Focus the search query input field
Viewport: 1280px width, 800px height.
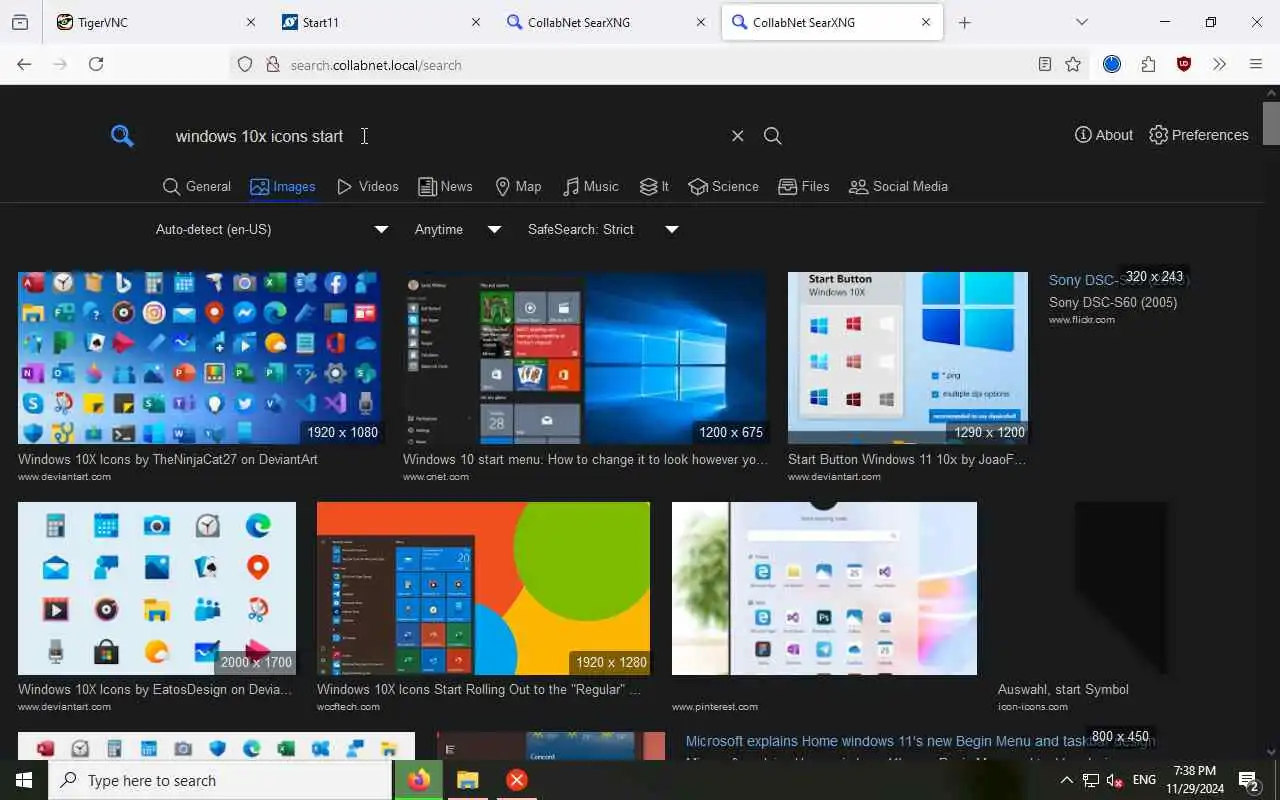(445, 136)
